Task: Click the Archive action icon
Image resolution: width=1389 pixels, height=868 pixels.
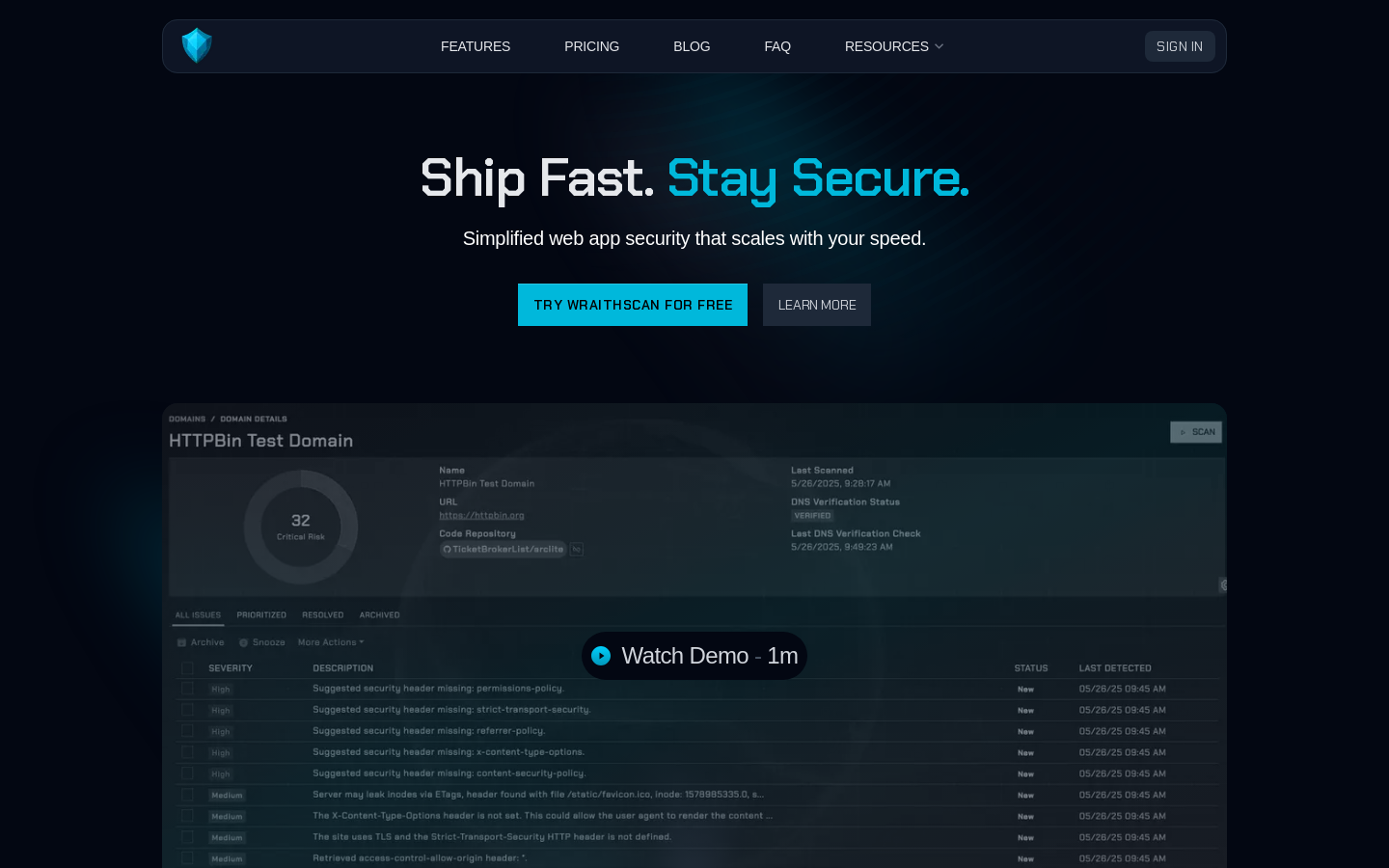Action: (181, 642)
